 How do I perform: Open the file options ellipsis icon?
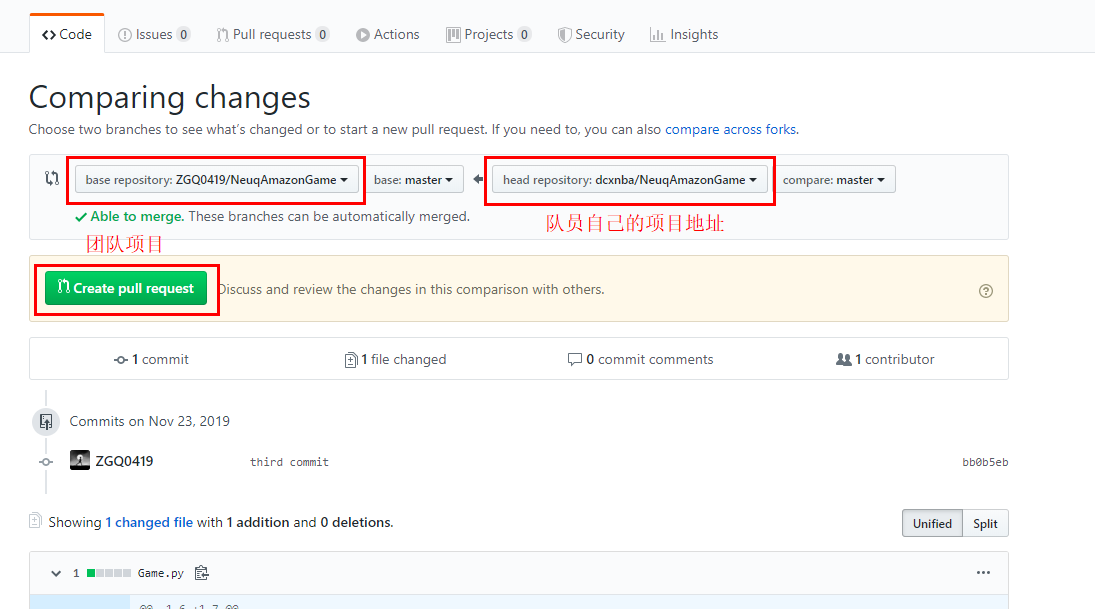point(983,572)
